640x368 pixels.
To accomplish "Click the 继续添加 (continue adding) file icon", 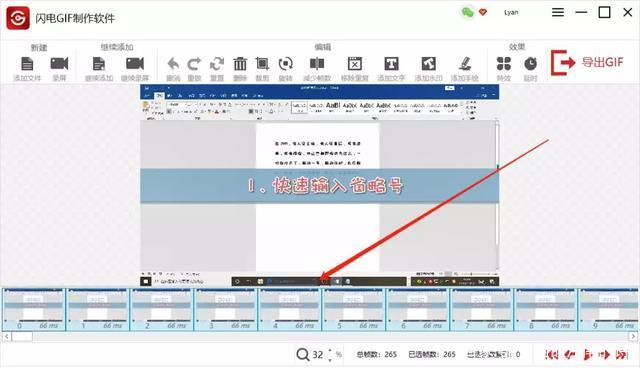I will tap(99, 64).
